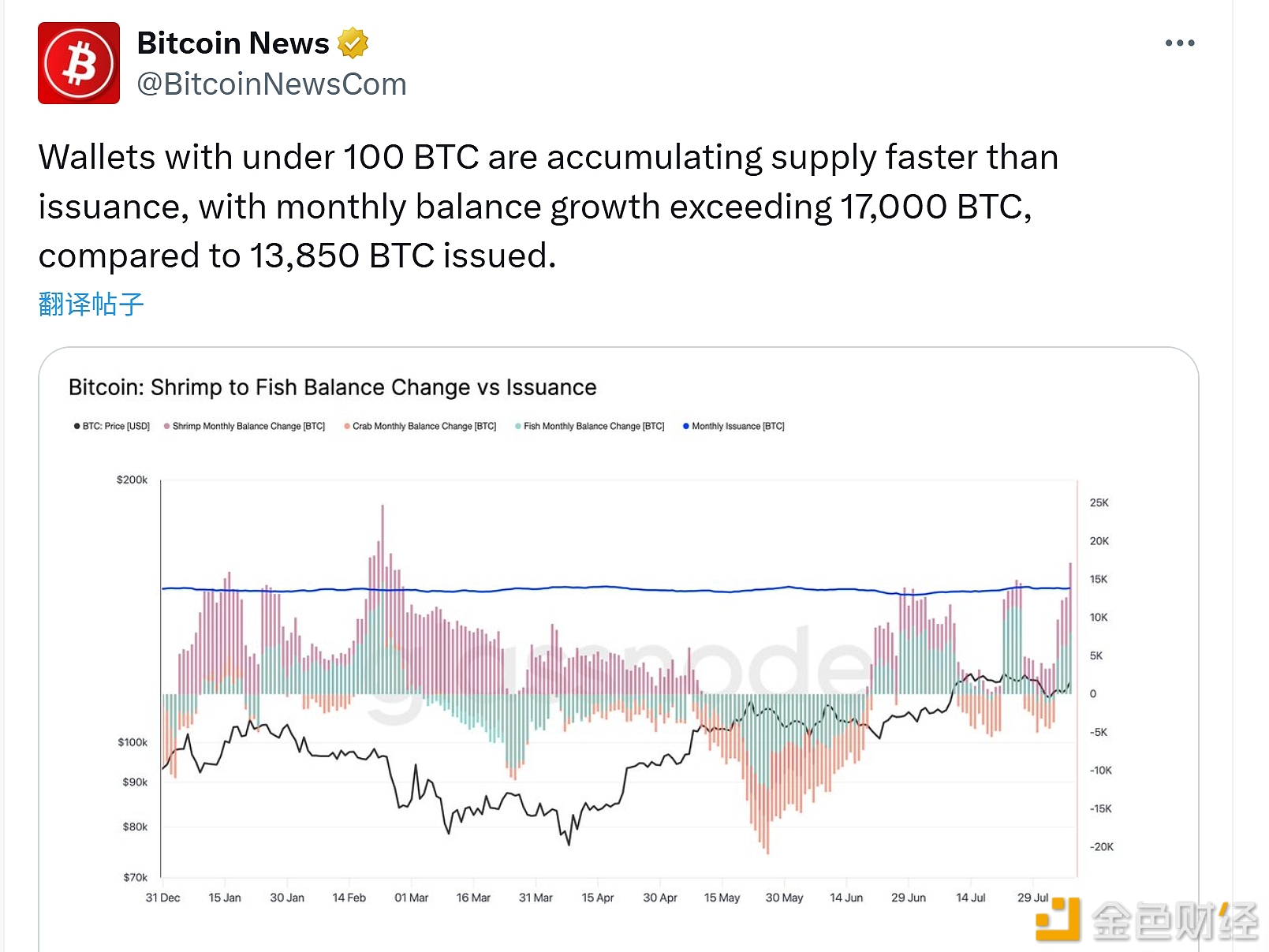Click the tweet text about 17,000 BTC
Image resolution: width=1269 pixels, height=952 pixels.
tap(535, 207)
